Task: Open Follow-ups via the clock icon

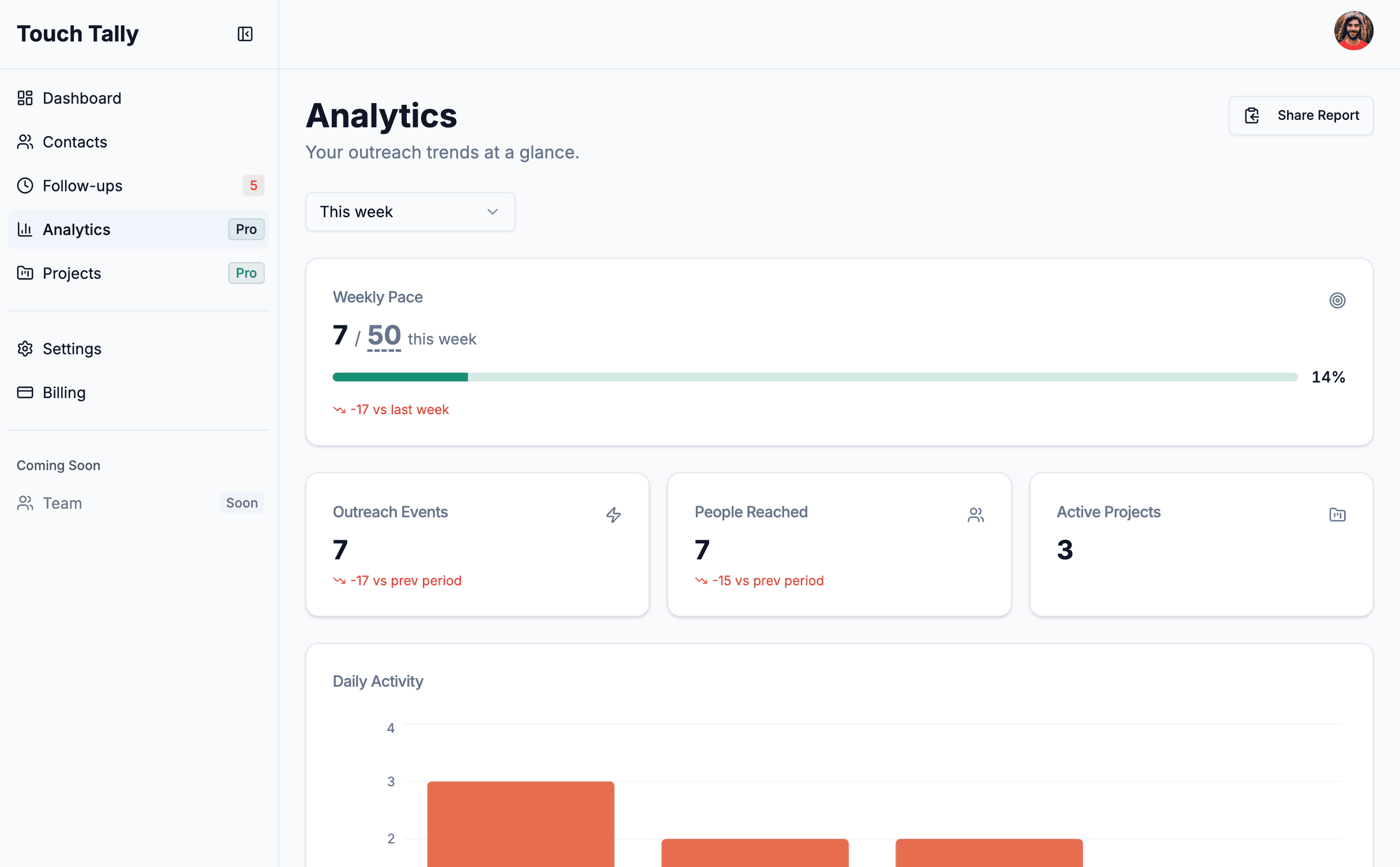Action: point(25,185)
